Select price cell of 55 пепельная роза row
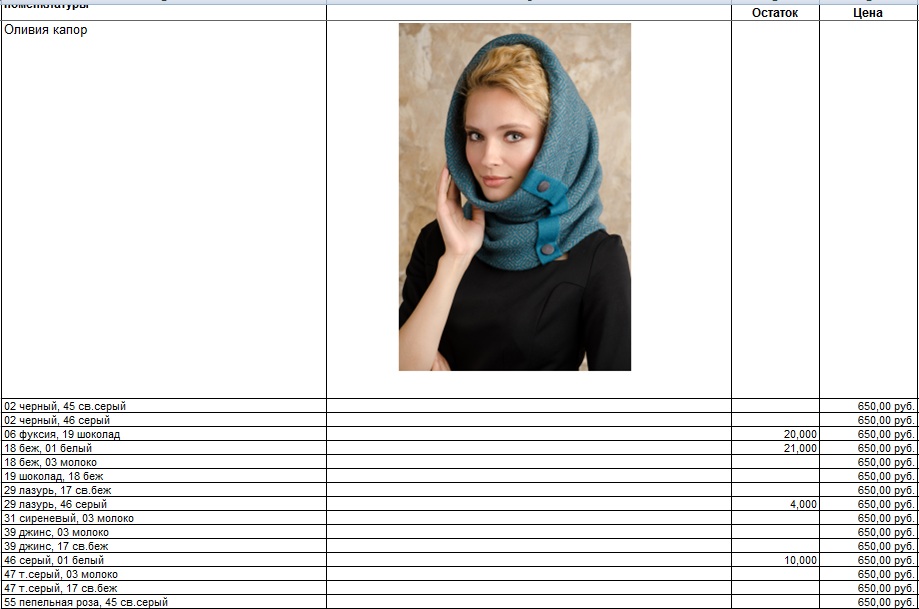 coord(868,602)
